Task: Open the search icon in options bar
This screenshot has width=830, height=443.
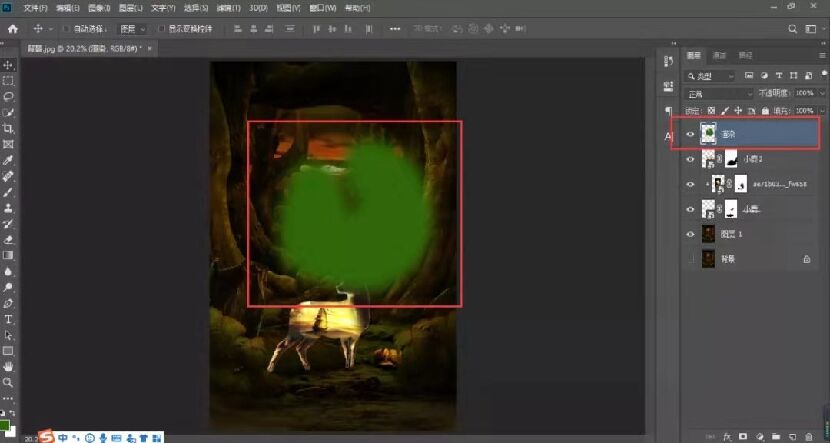Action: (x=792, y=29)
